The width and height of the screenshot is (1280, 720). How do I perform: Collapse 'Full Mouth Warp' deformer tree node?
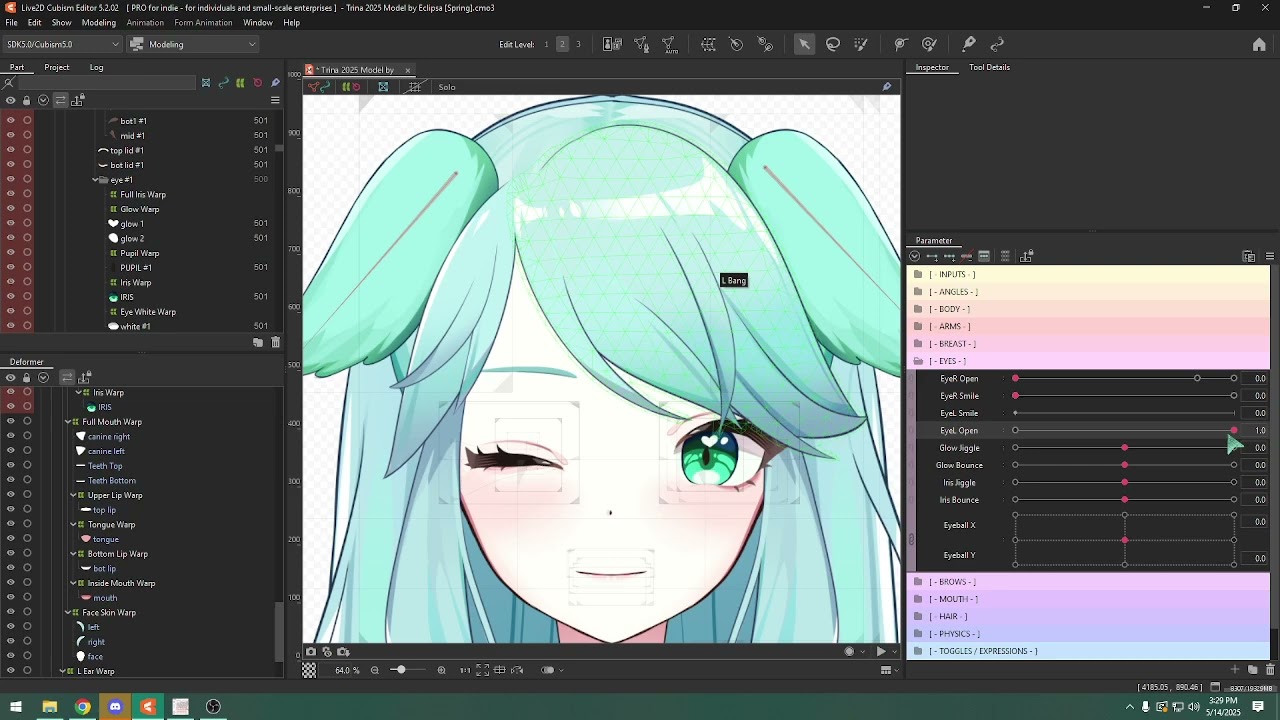68,422
